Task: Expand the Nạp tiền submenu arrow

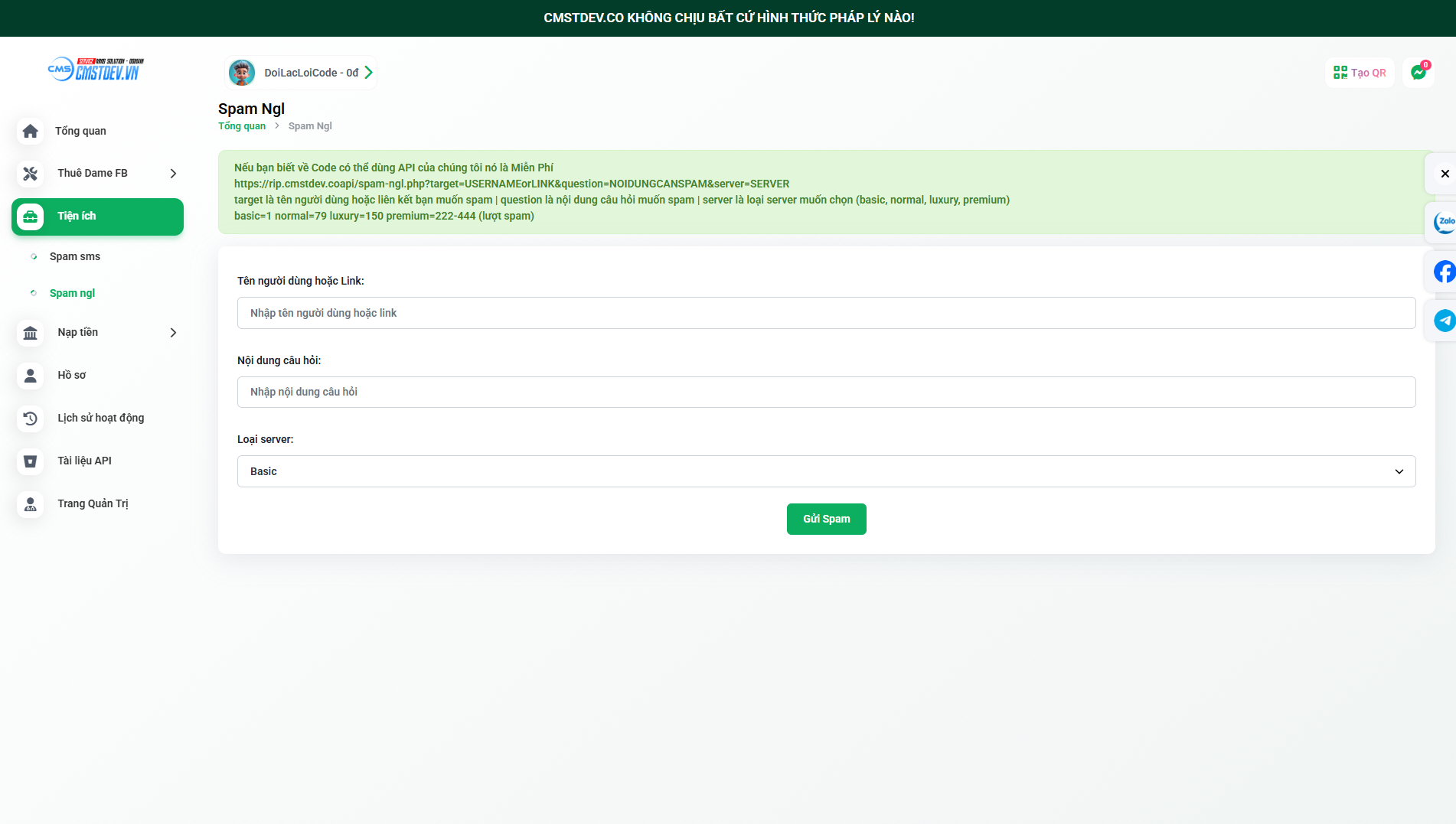Action: coord(173,333)
